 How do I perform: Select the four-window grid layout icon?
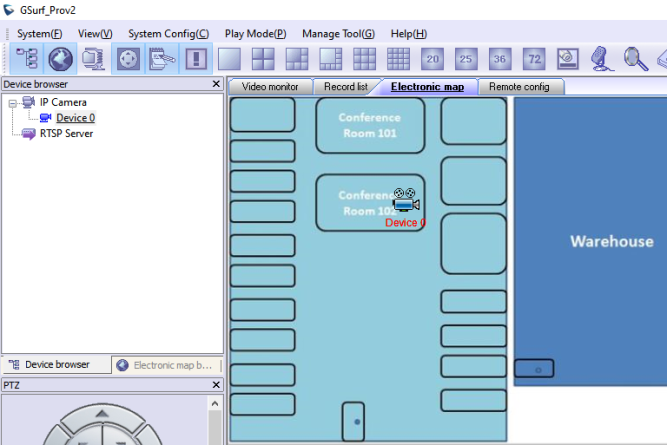click(x=263, y=59)
